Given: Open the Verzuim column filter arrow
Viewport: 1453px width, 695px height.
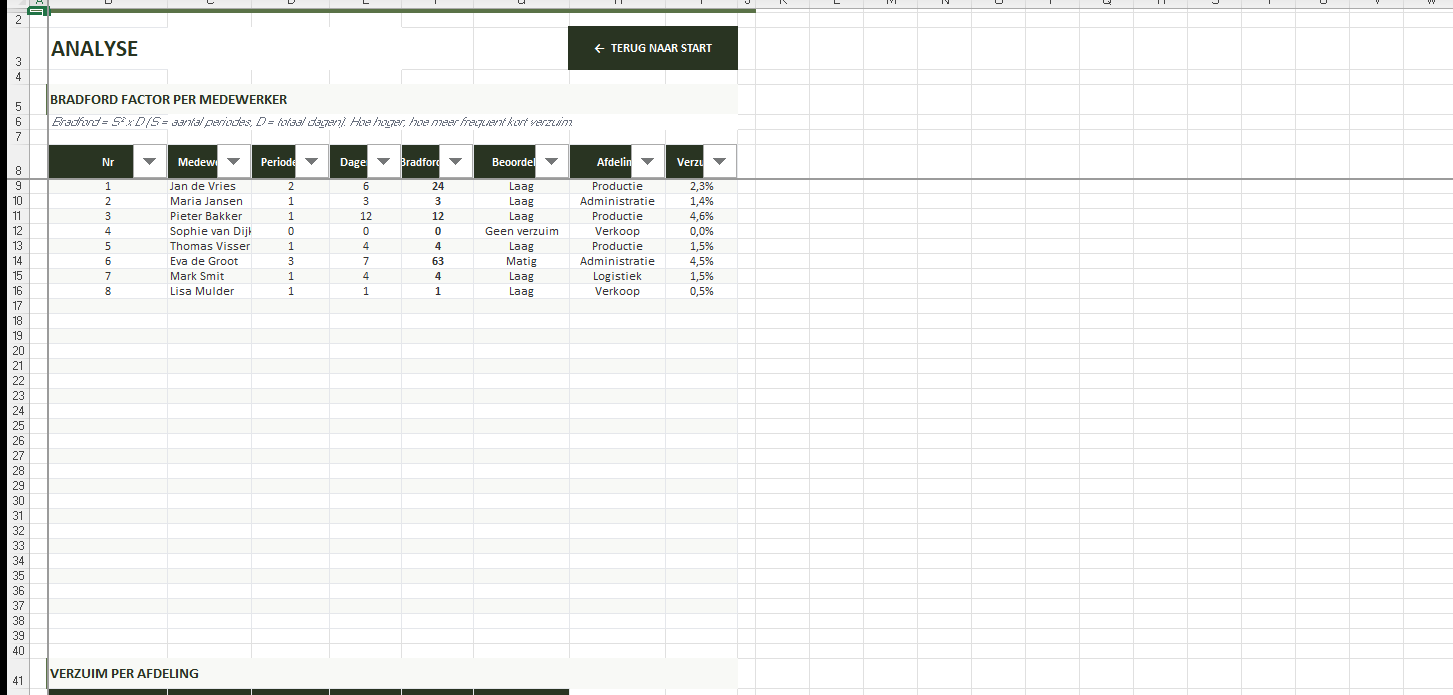Looking at the screenshot, I should (719, 161).
